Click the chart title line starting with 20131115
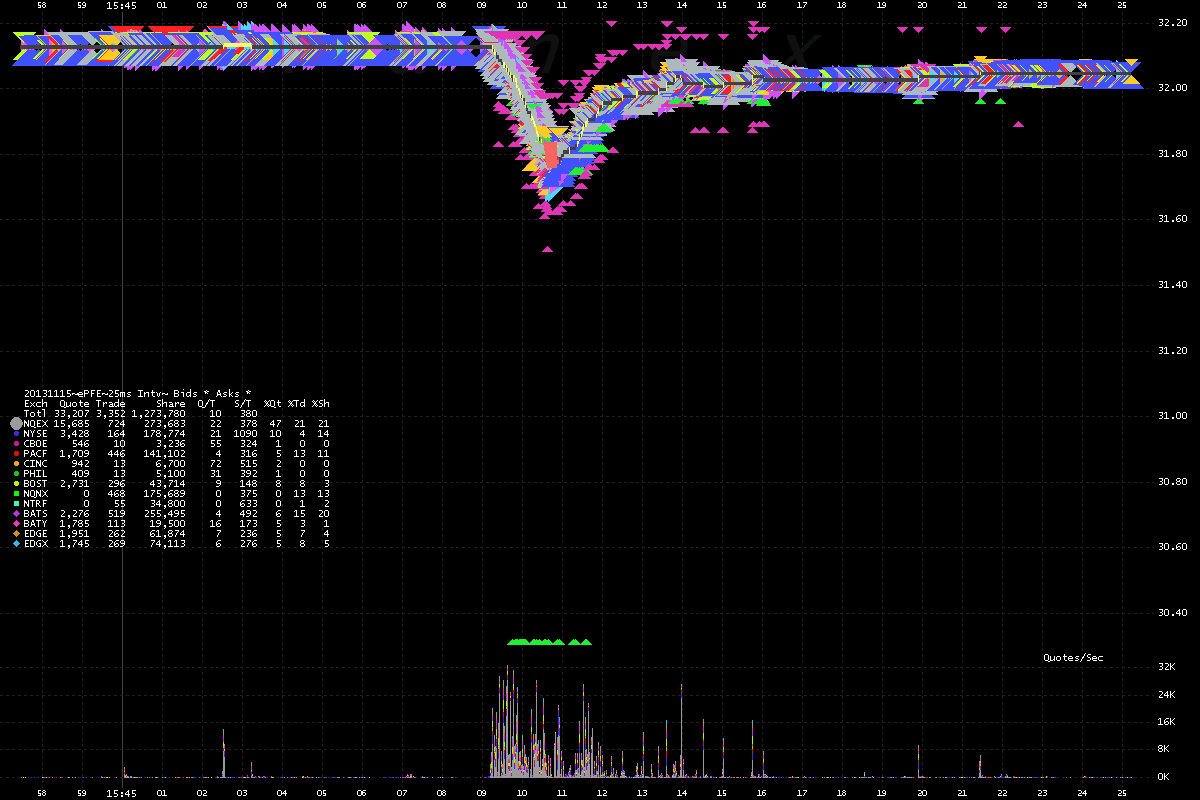The width and height of the screenshot is (1200, 800). coord(137,393)
